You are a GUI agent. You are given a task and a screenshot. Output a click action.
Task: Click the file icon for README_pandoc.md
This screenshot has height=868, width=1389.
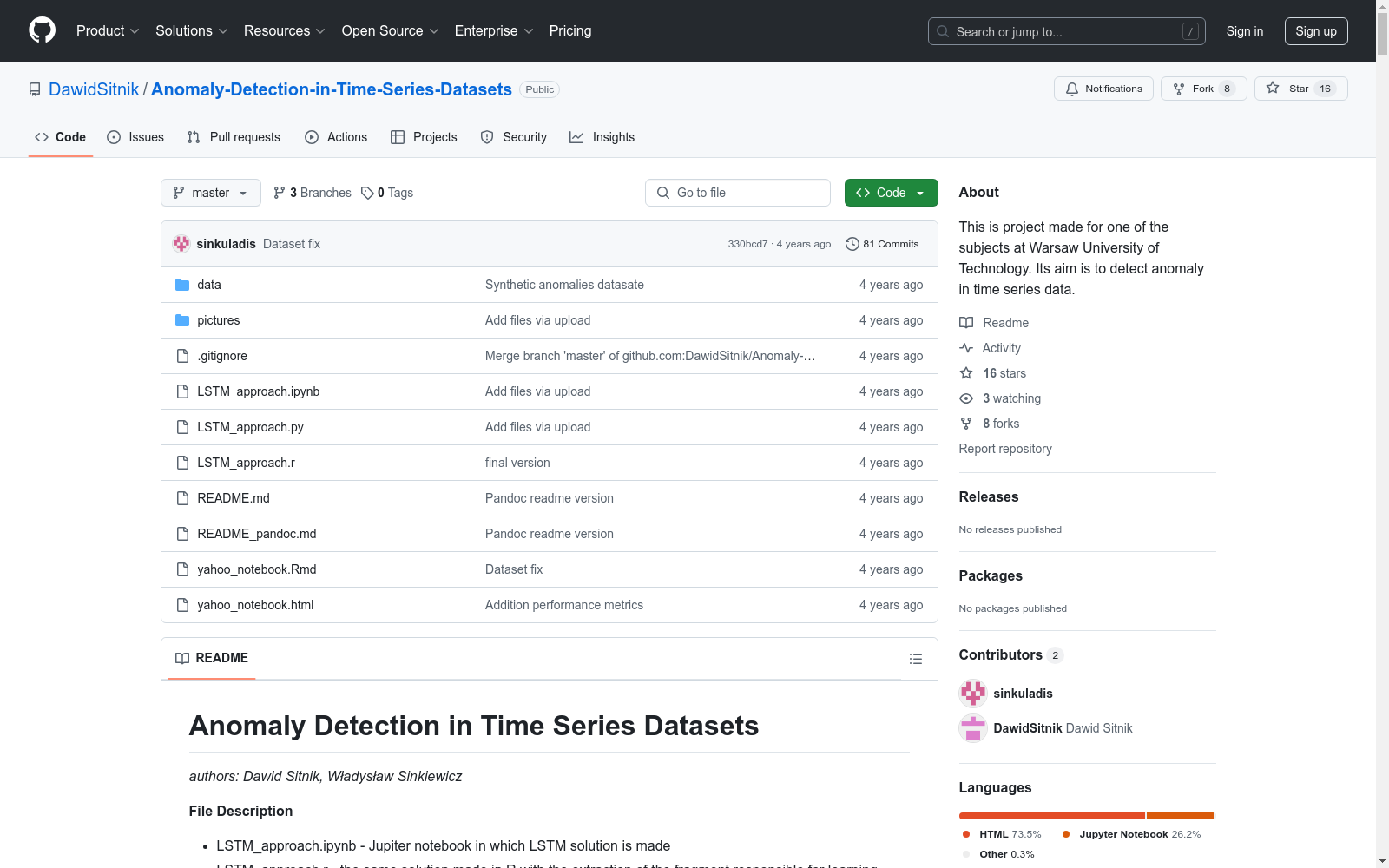[182, 534]
